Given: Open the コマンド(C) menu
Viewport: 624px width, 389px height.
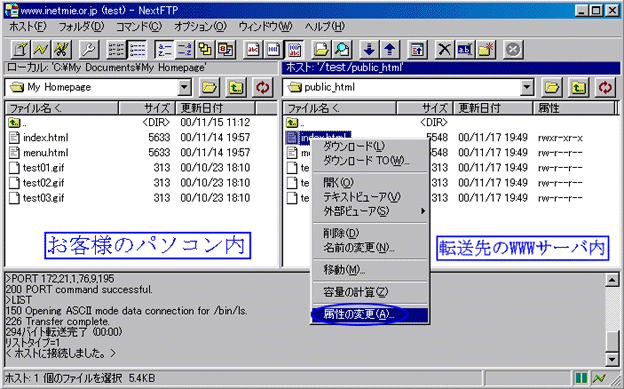Looking at the screenshot, I should tap(139, 27).
